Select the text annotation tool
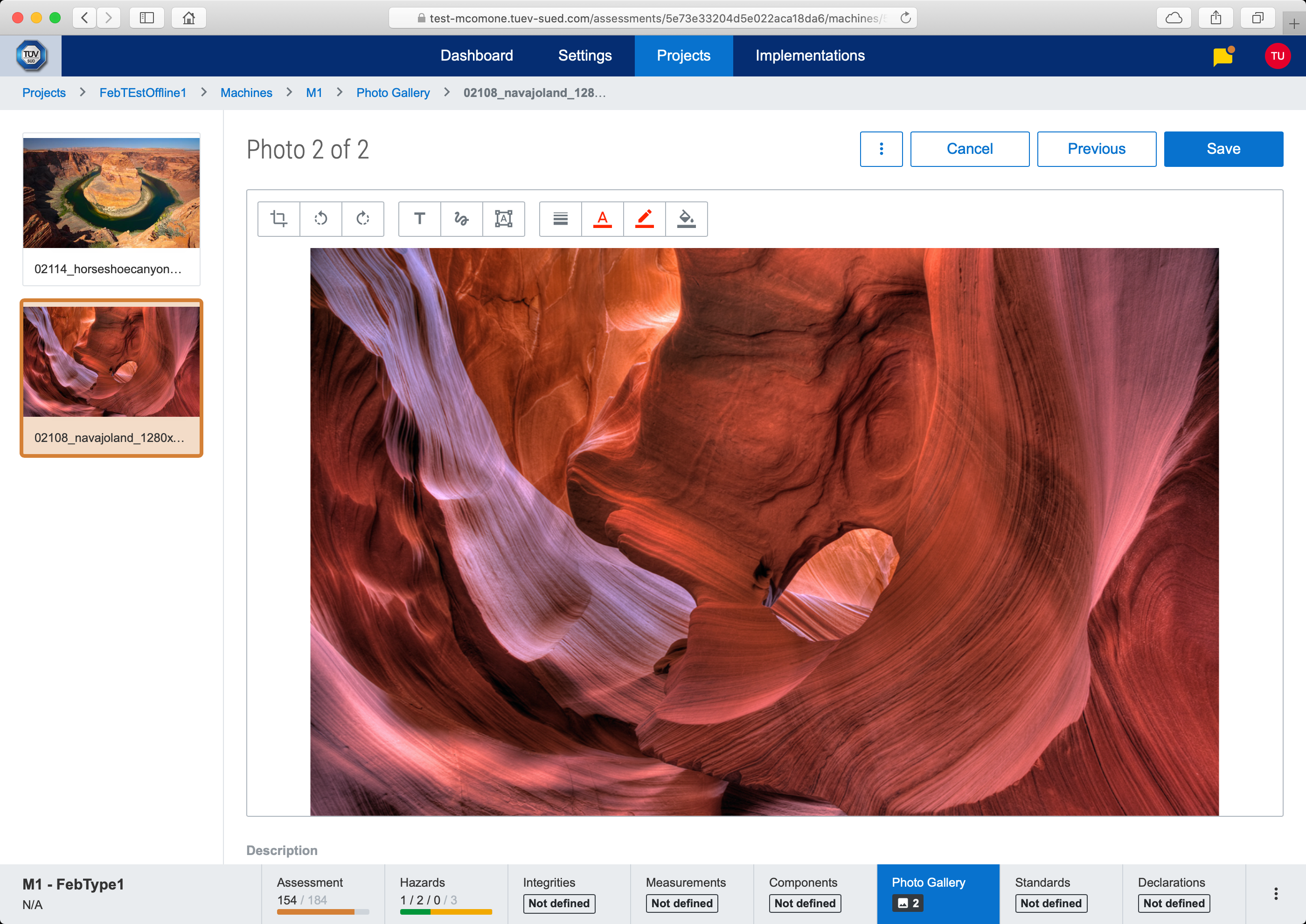The width and height of the screenshot is (1306, 924). click(x=420, y=219)
